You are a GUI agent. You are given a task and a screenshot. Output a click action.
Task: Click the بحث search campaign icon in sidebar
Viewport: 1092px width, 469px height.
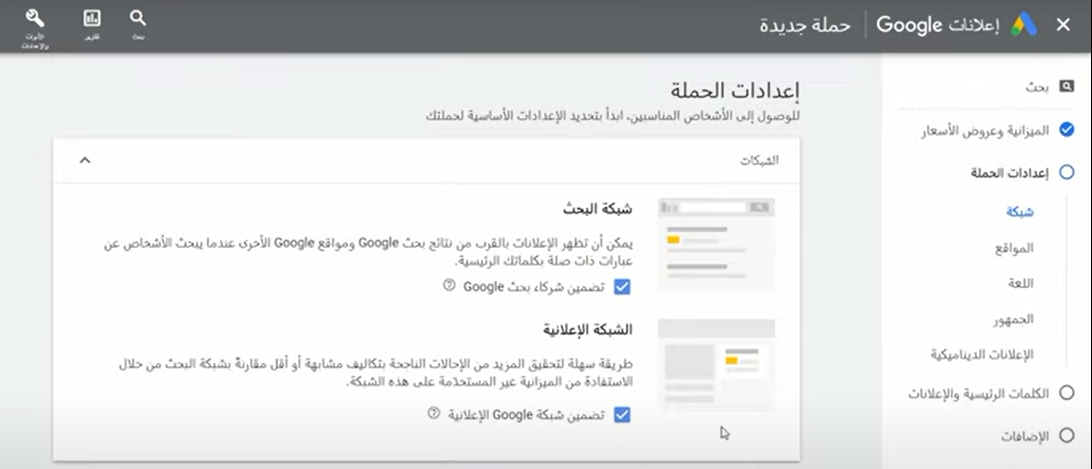(x=1066, y=86)
